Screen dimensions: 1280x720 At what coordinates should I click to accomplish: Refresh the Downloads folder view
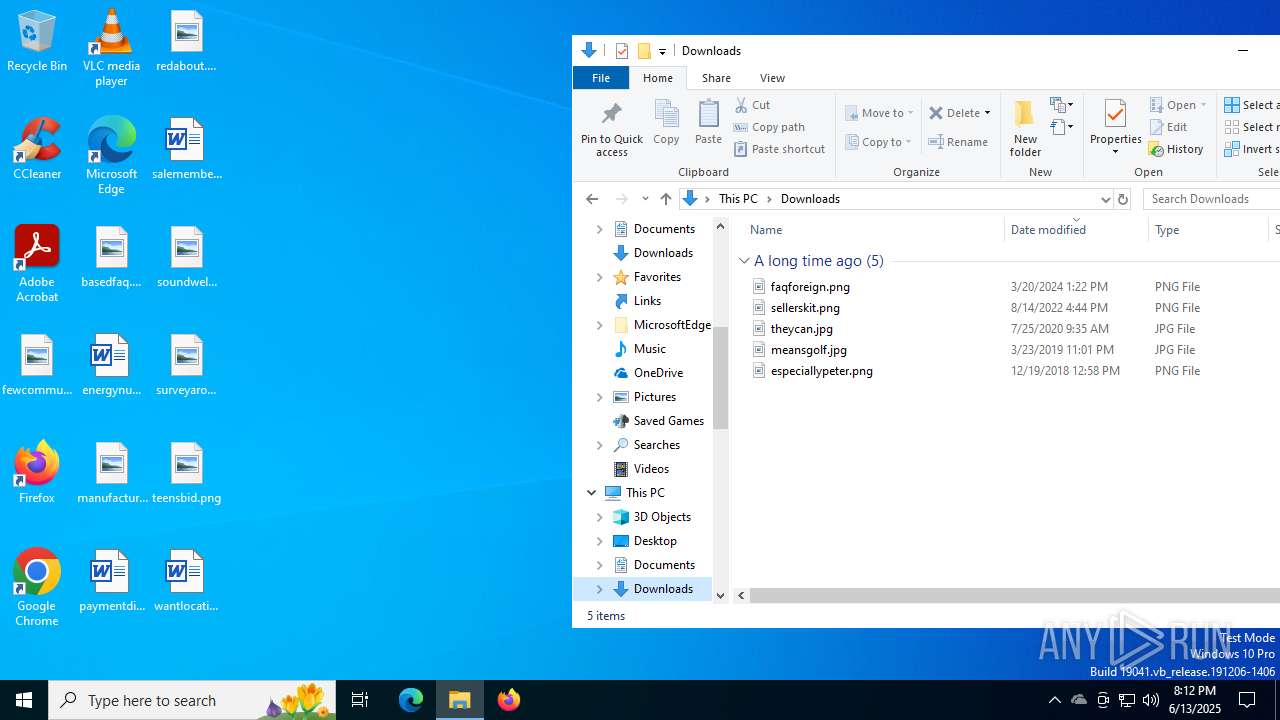coord(1122,199)
